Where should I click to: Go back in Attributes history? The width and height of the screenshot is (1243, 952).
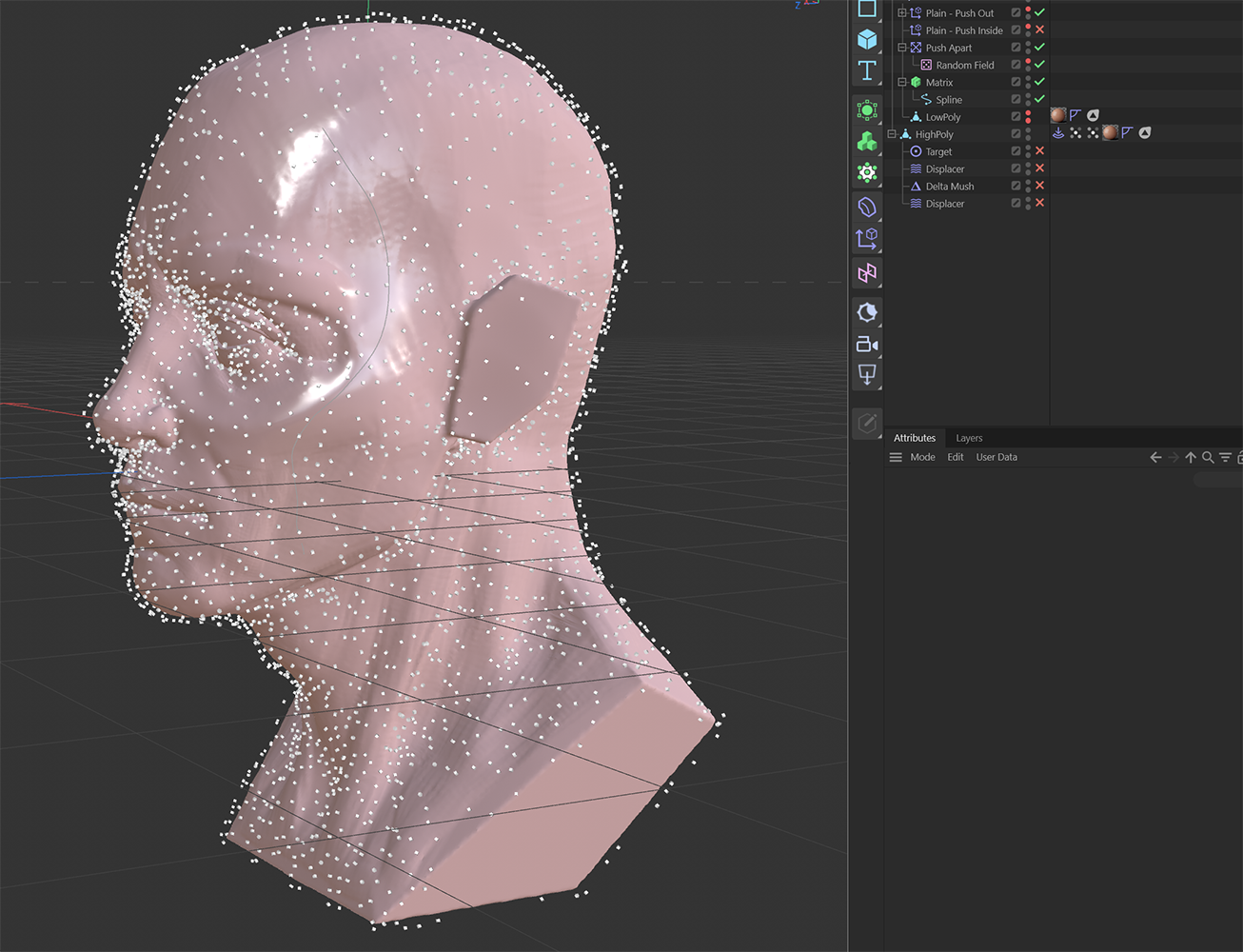(x=1155, y=458)
